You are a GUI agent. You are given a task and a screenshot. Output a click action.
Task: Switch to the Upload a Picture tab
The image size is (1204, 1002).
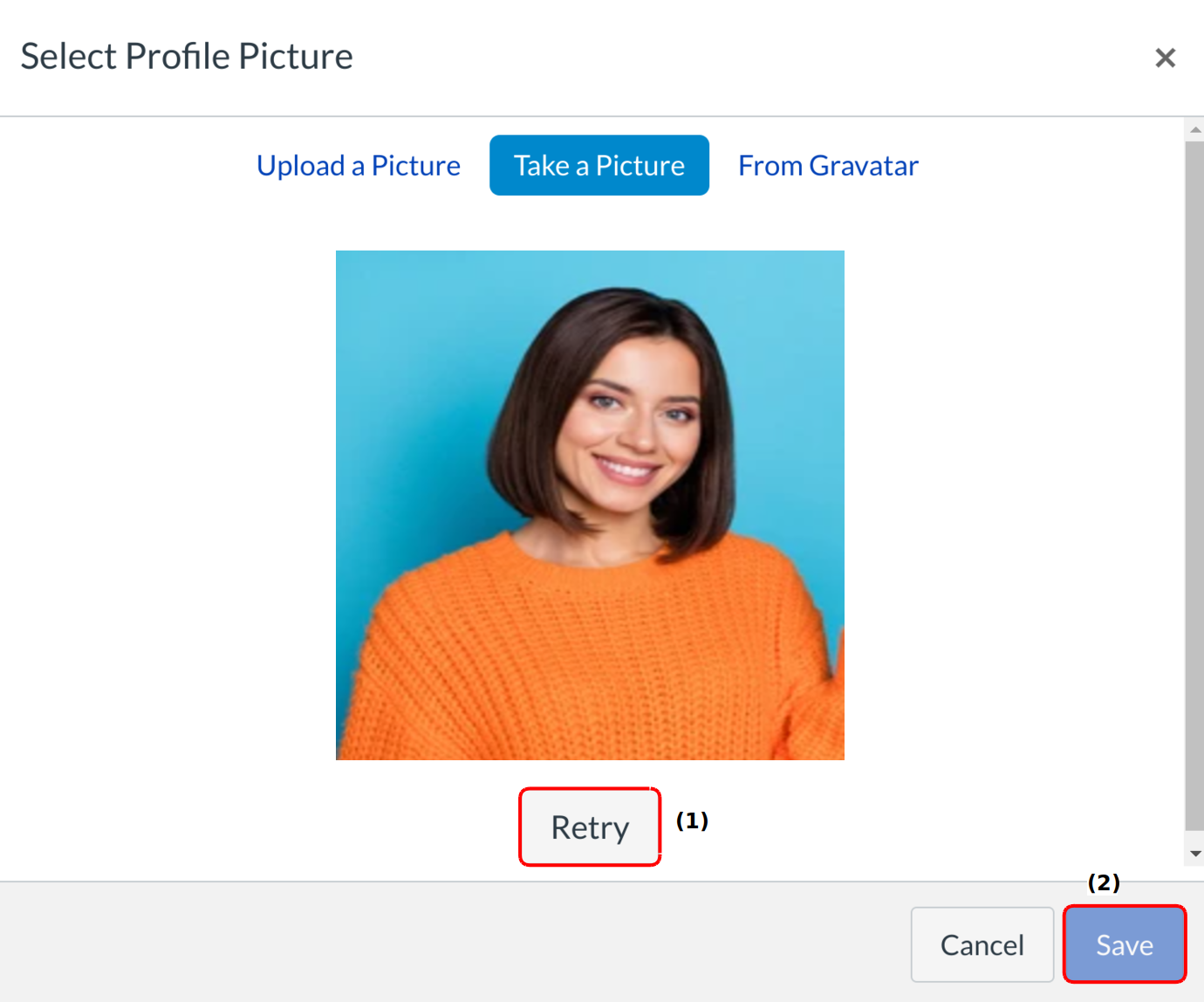358,166
